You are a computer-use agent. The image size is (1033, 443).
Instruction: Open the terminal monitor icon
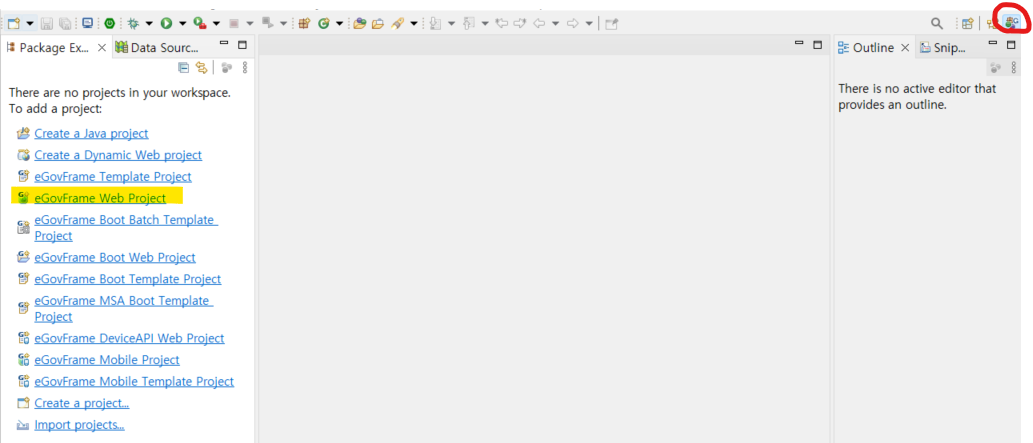87,23
